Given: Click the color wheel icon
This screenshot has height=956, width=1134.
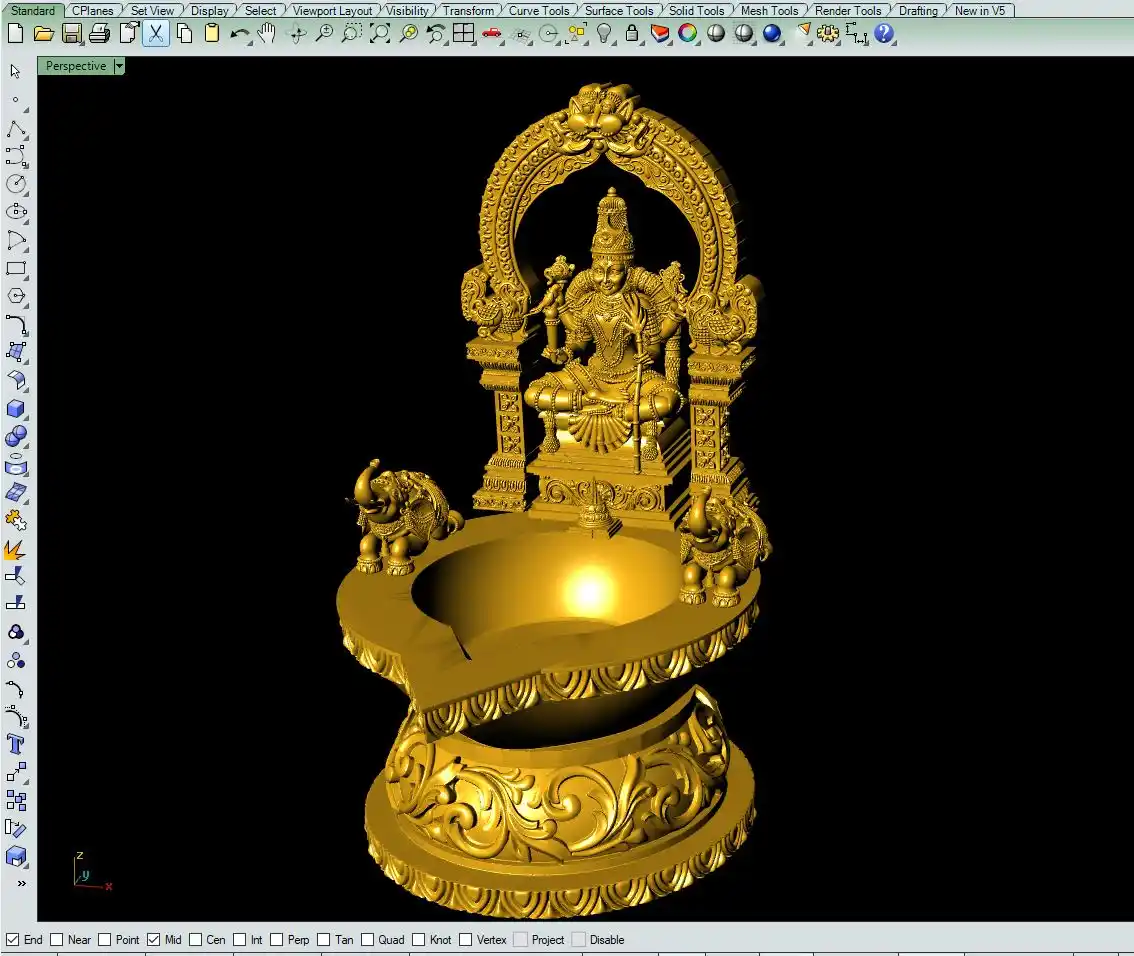Looking at the screenshot, I should coord(688,33).
